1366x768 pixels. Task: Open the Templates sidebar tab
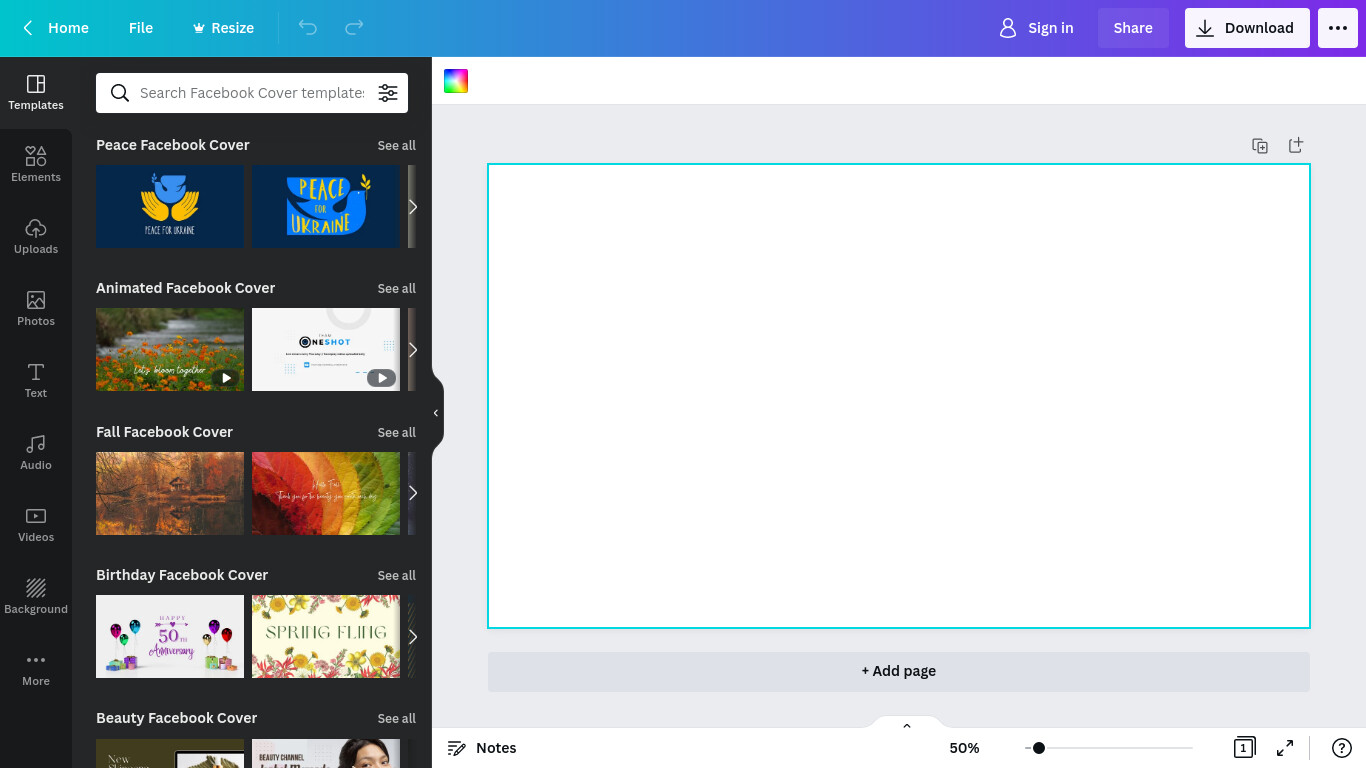(36, 93)
